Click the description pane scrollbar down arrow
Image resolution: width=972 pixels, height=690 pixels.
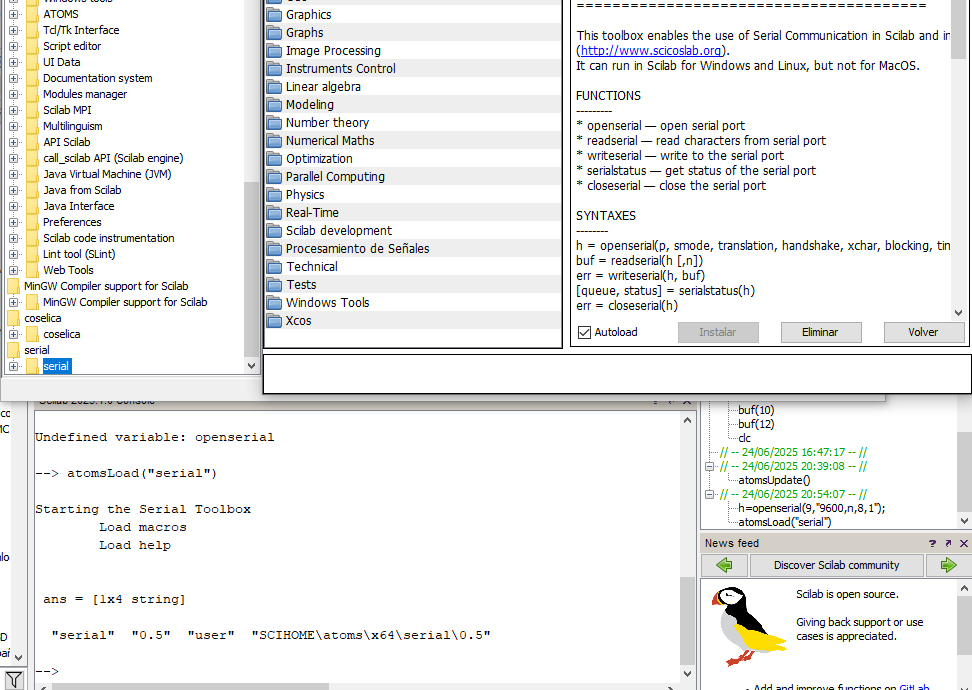(958, 313)
